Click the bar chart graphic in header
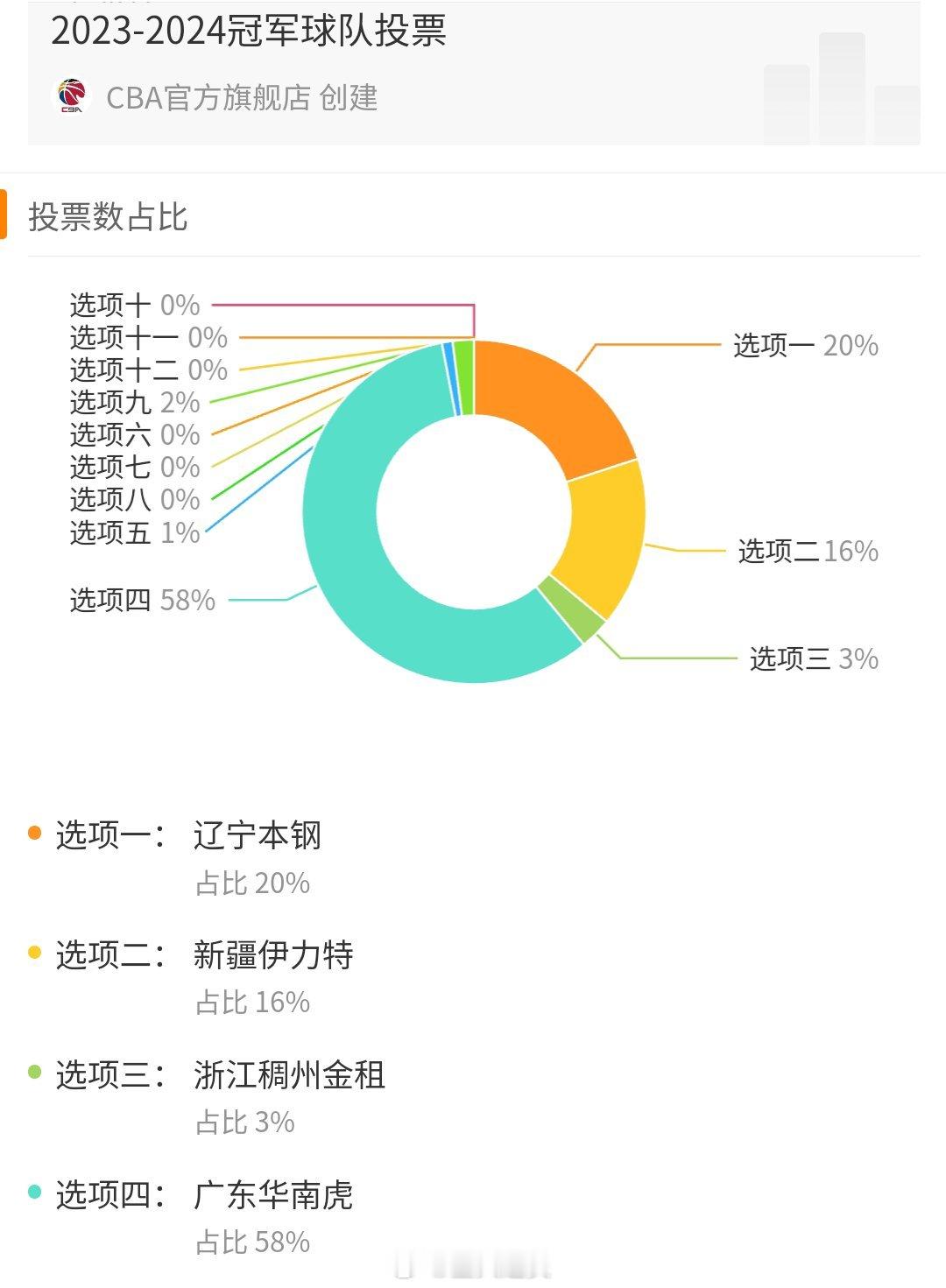 click(842, 88)
